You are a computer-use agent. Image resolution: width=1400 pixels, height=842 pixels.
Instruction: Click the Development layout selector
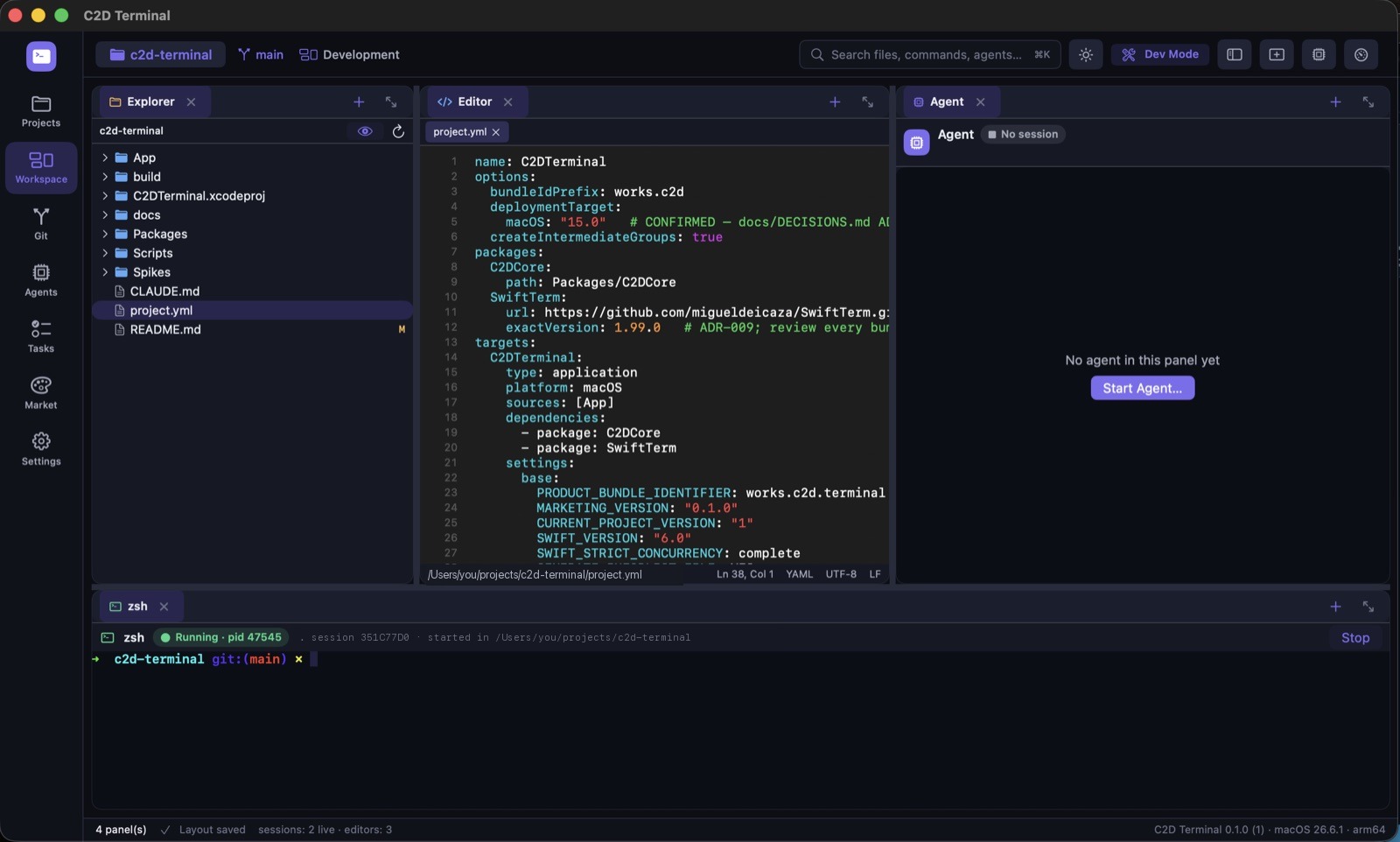[x=349, y=54]
